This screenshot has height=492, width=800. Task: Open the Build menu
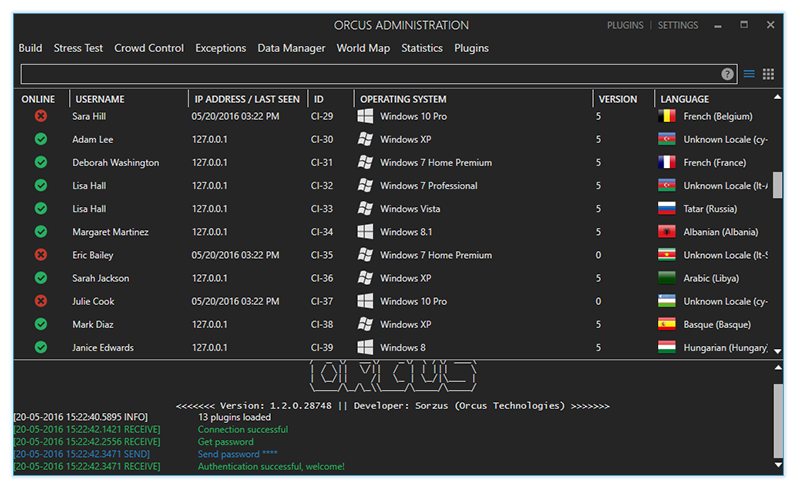tap(30, 48)
